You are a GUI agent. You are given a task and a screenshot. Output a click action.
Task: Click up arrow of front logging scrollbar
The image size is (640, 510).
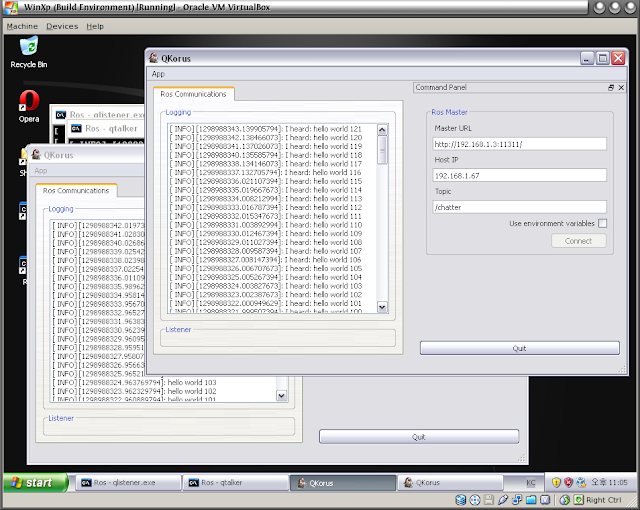coord(382,130)
